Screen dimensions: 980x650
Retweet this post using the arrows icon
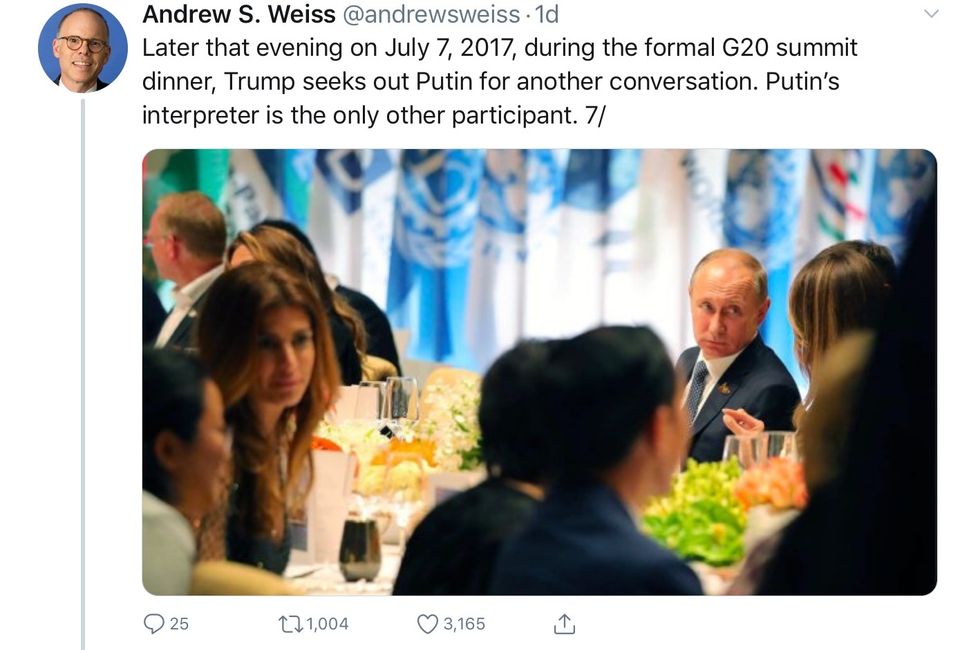[290, 624]
